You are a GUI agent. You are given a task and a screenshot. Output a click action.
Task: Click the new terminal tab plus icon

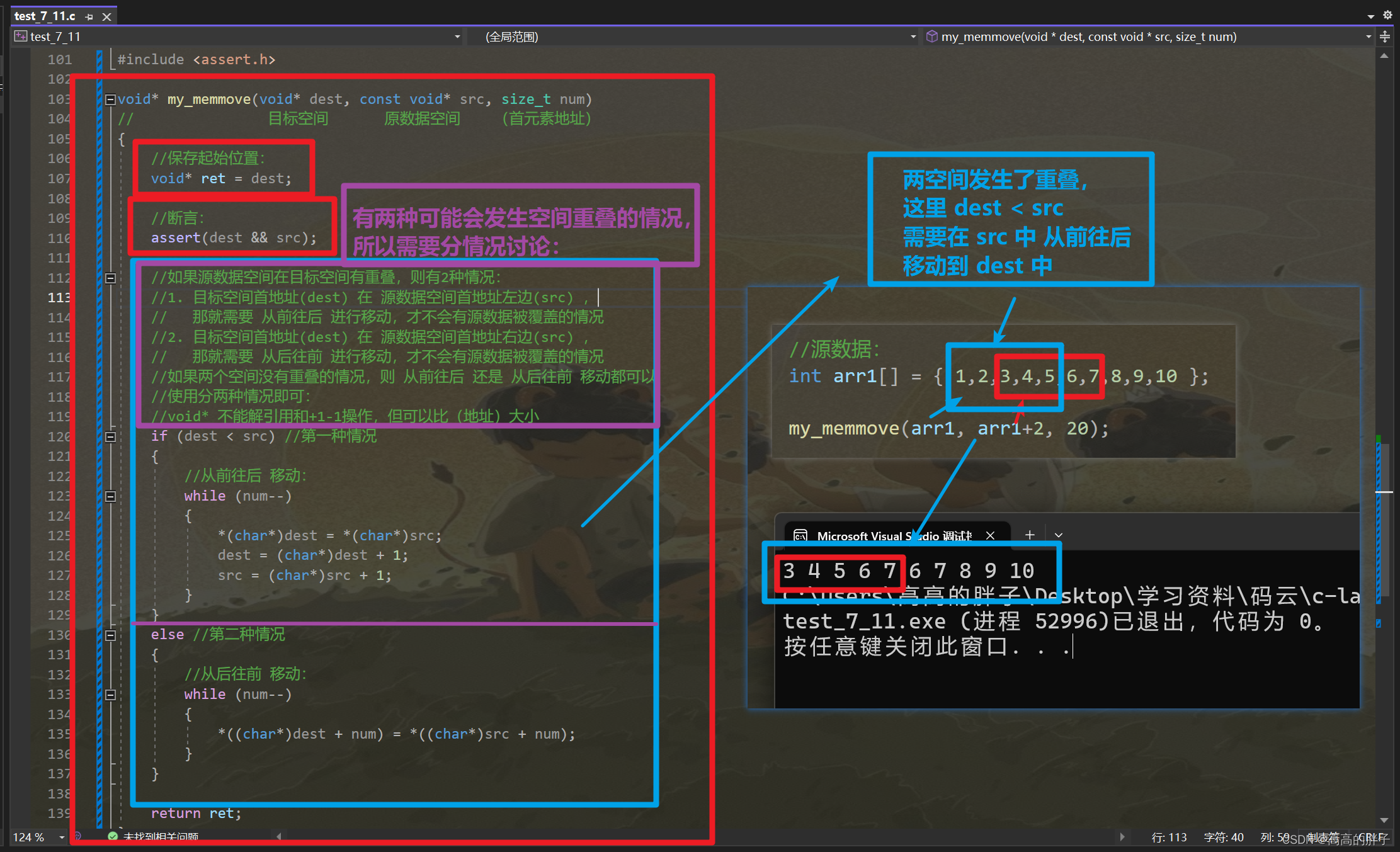tap(1030, 535)
